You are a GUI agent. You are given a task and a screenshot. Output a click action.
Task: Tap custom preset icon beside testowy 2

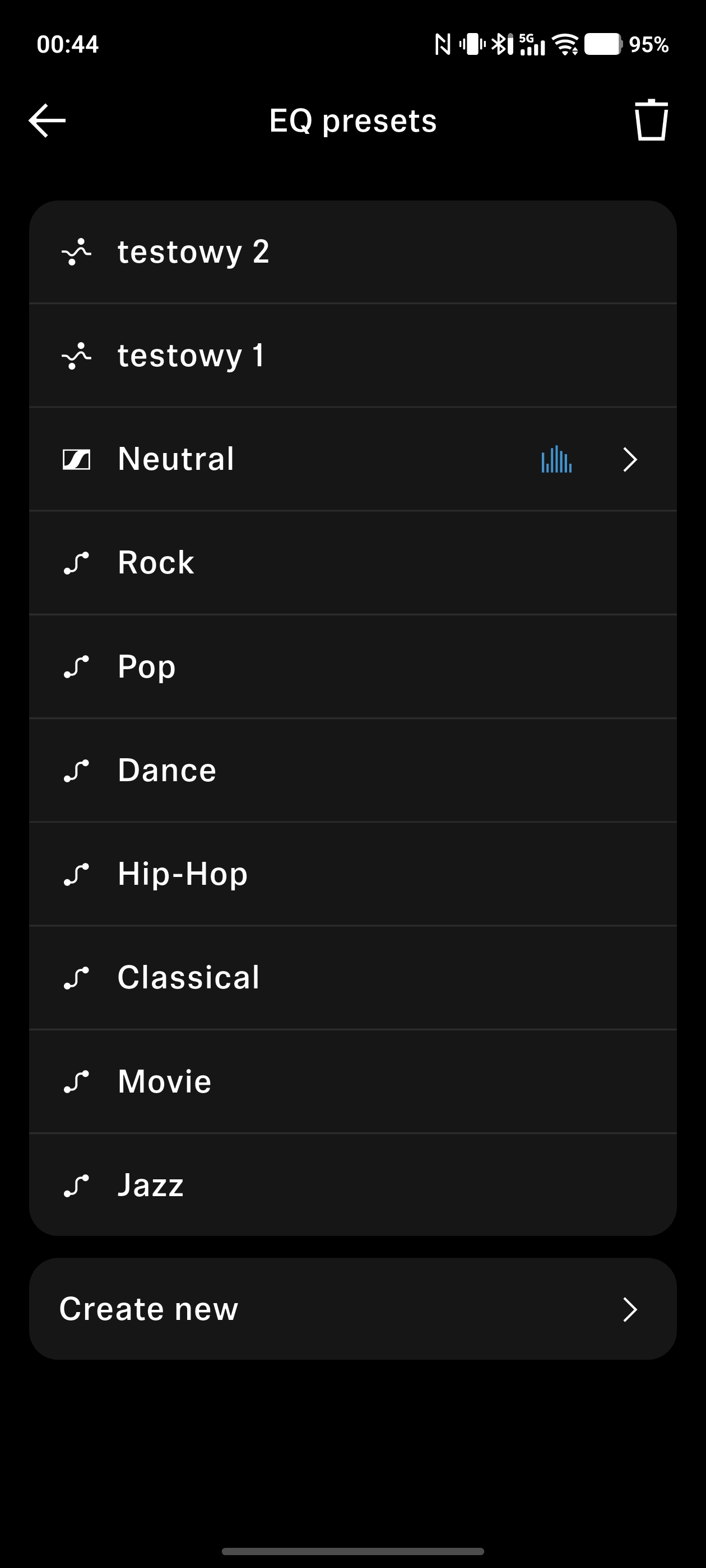tap(77, 252)
